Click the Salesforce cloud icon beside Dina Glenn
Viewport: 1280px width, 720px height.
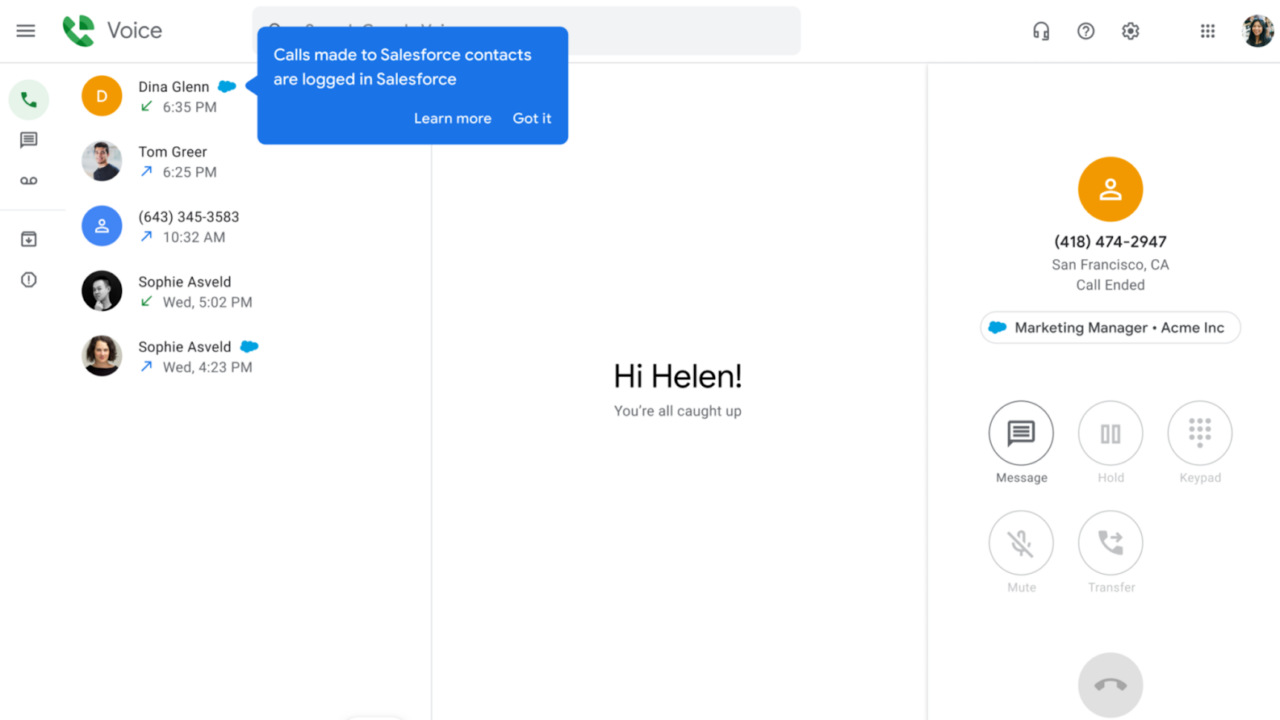click(227, 87)
